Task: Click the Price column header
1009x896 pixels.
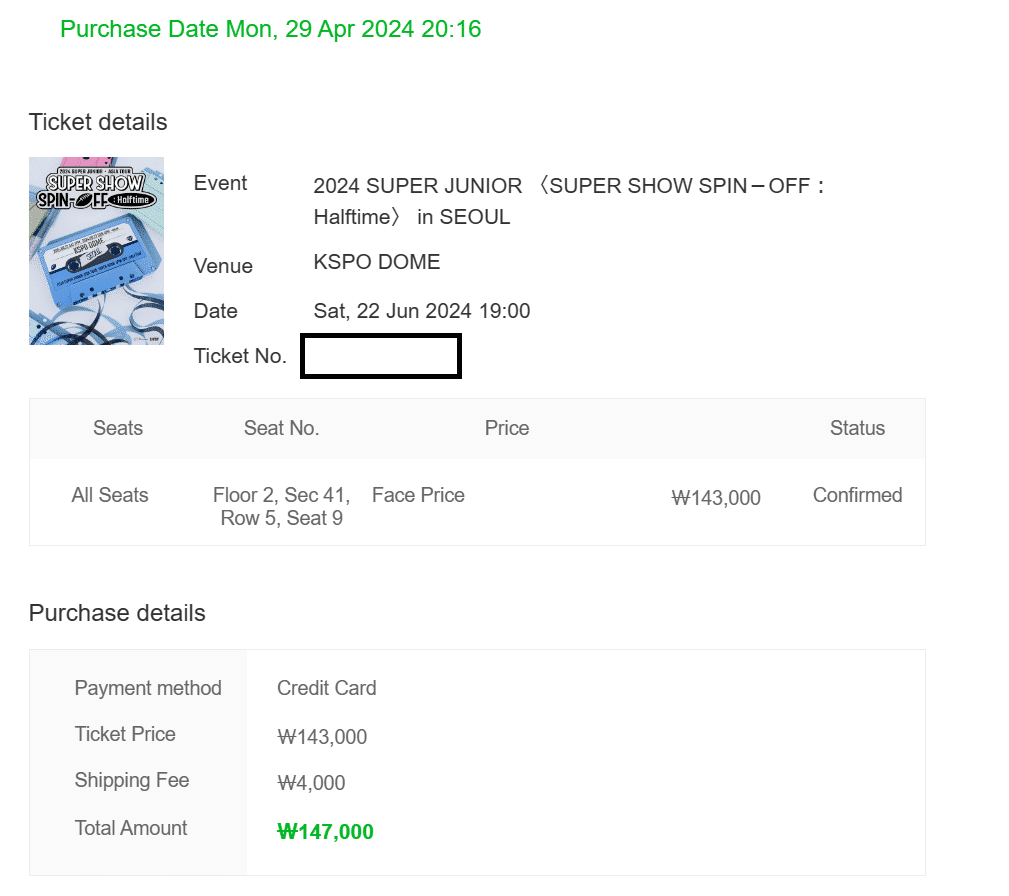Action: point(507,428)
